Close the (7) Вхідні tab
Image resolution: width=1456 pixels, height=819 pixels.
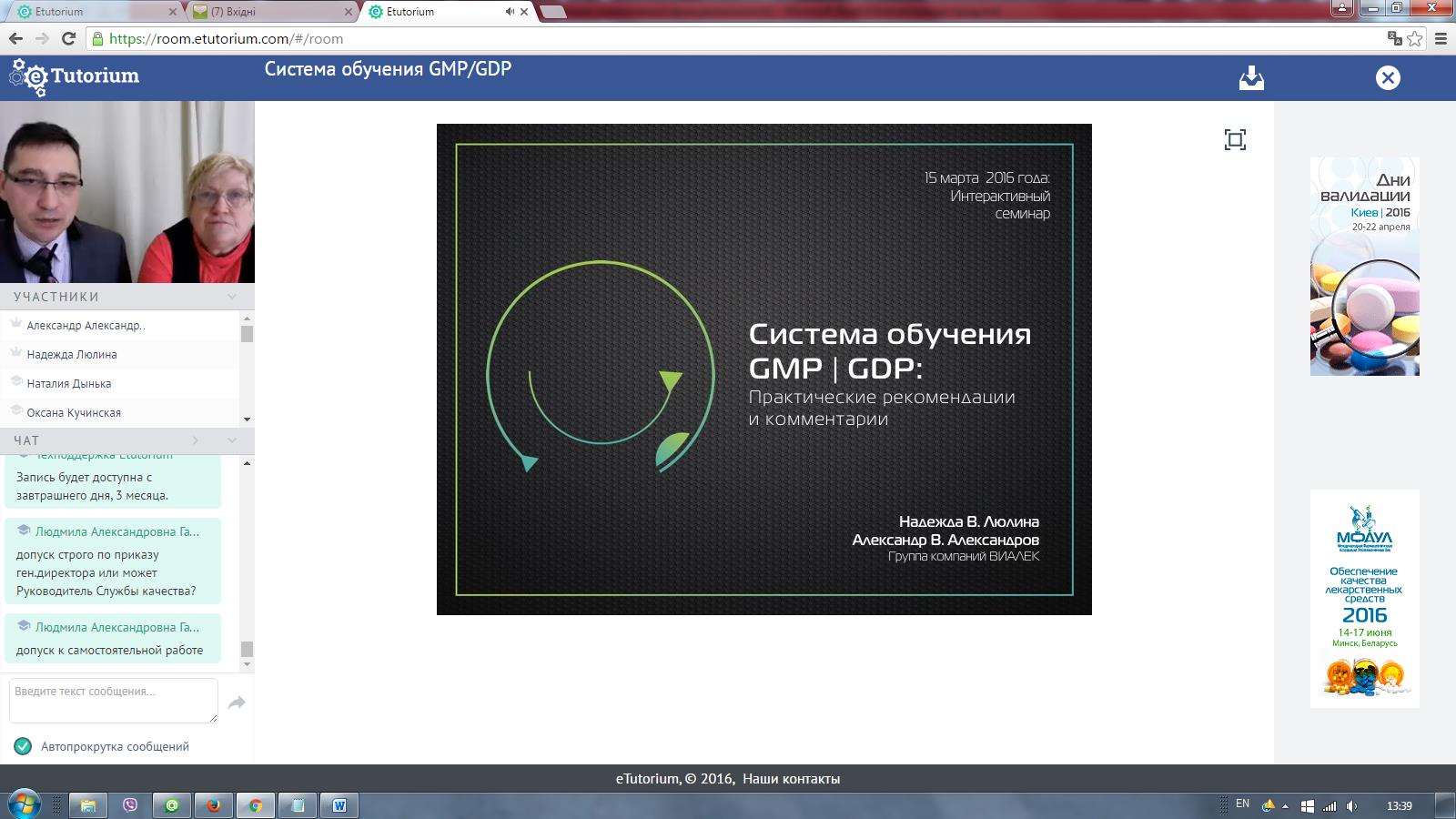347,12
